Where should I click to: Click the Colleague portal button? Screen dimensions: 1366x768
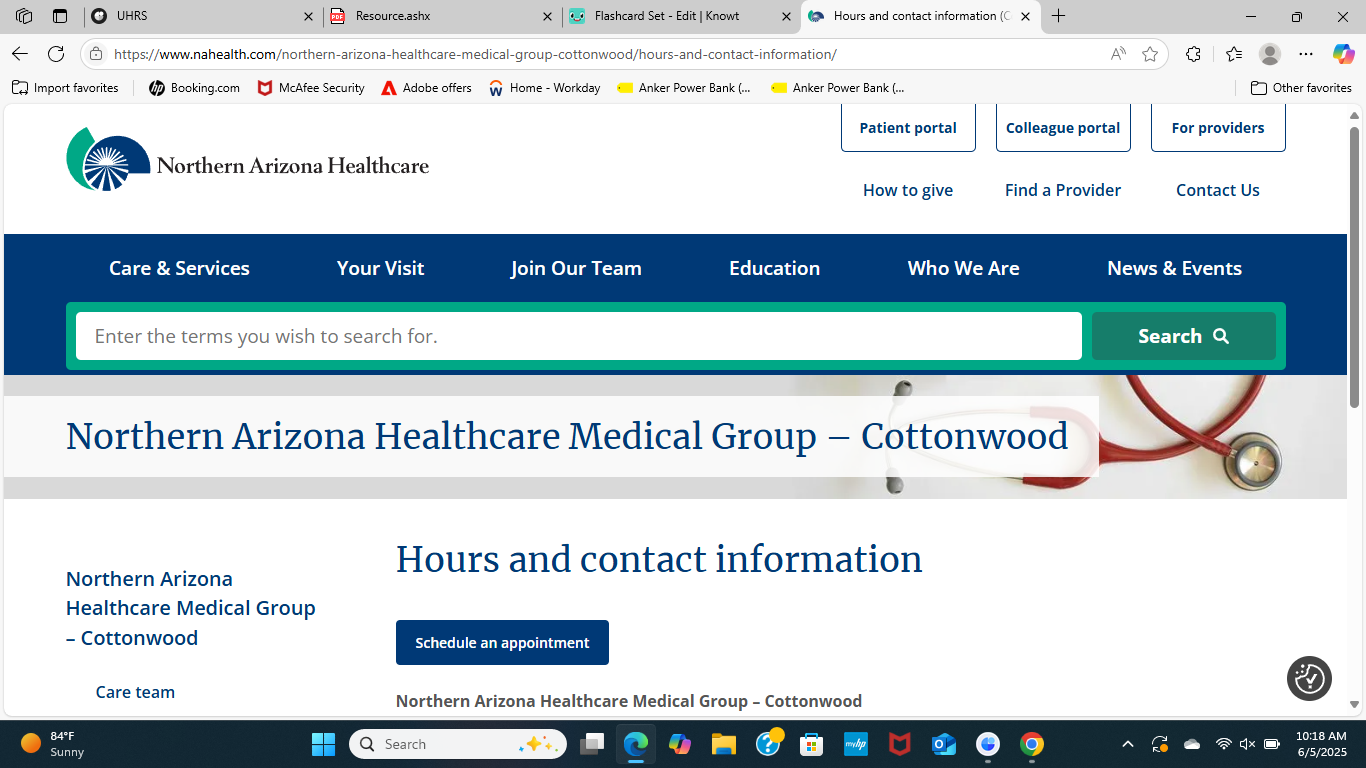click(x=1063, y=128)
